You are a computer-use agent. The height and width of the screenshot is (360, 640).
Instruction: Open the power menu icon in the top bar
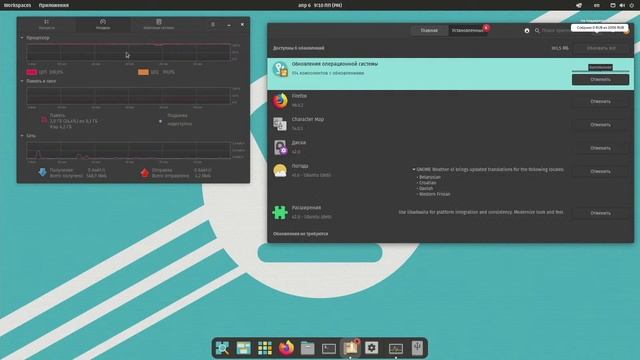pos(631,5)
